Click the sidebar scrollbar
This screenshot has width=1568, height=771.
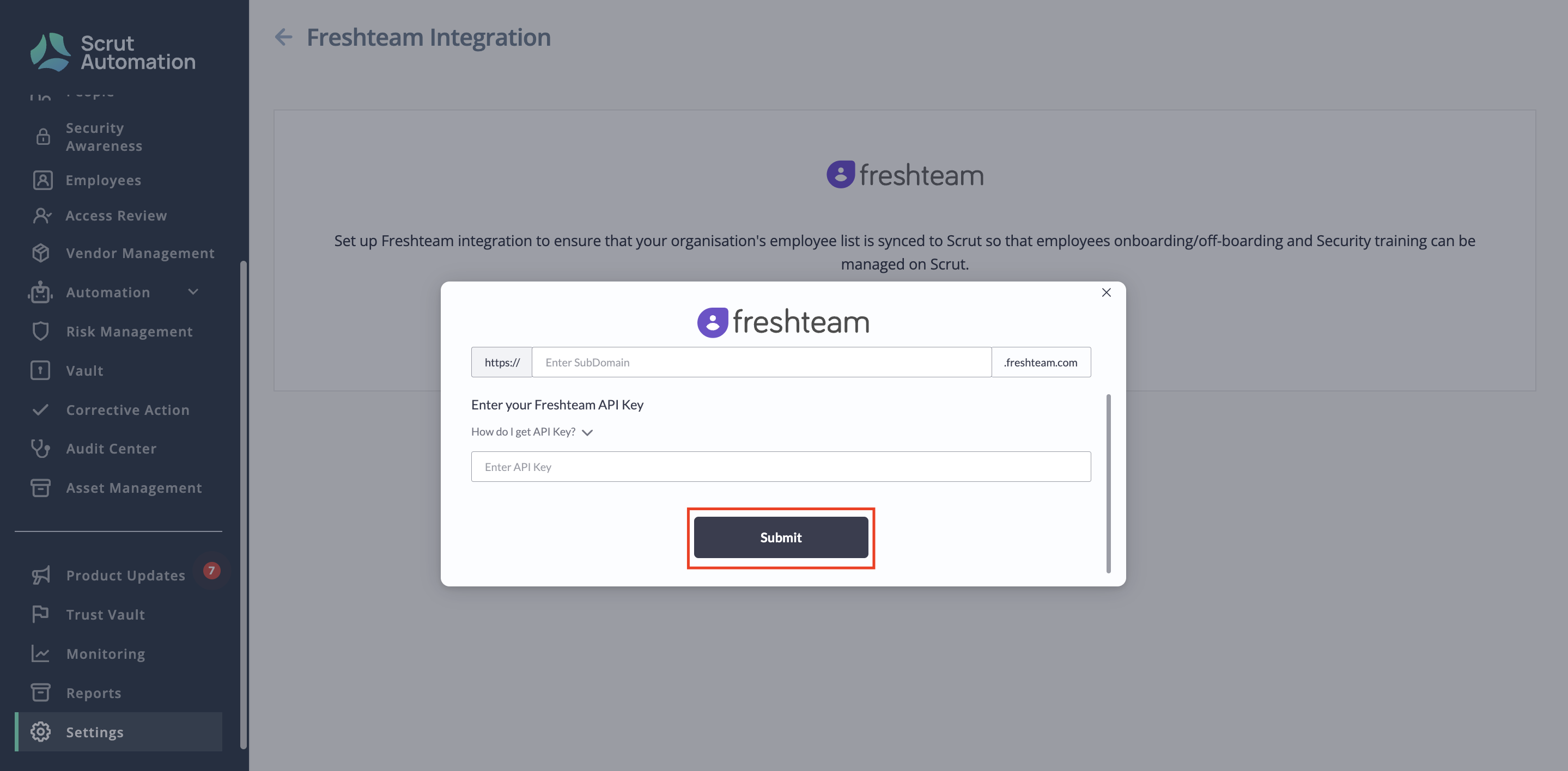[244, 505]
